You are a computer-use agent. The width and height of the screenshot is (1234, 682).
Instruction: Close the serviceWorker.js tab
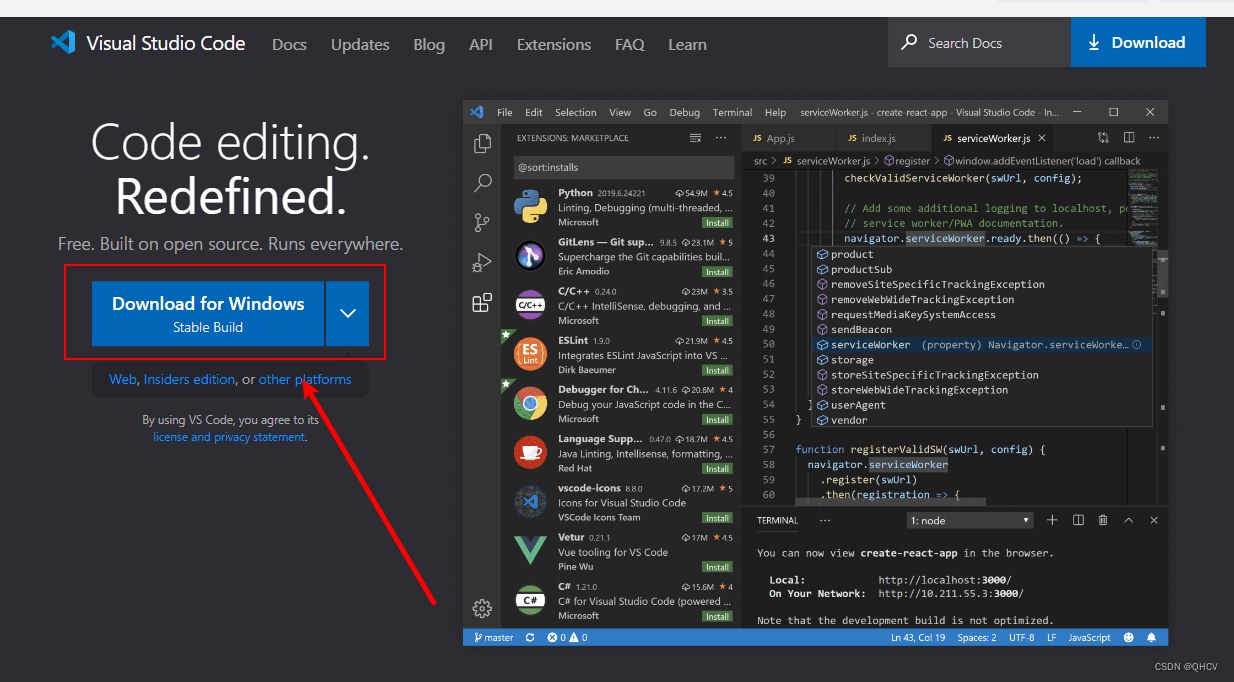coord(1042,138)
